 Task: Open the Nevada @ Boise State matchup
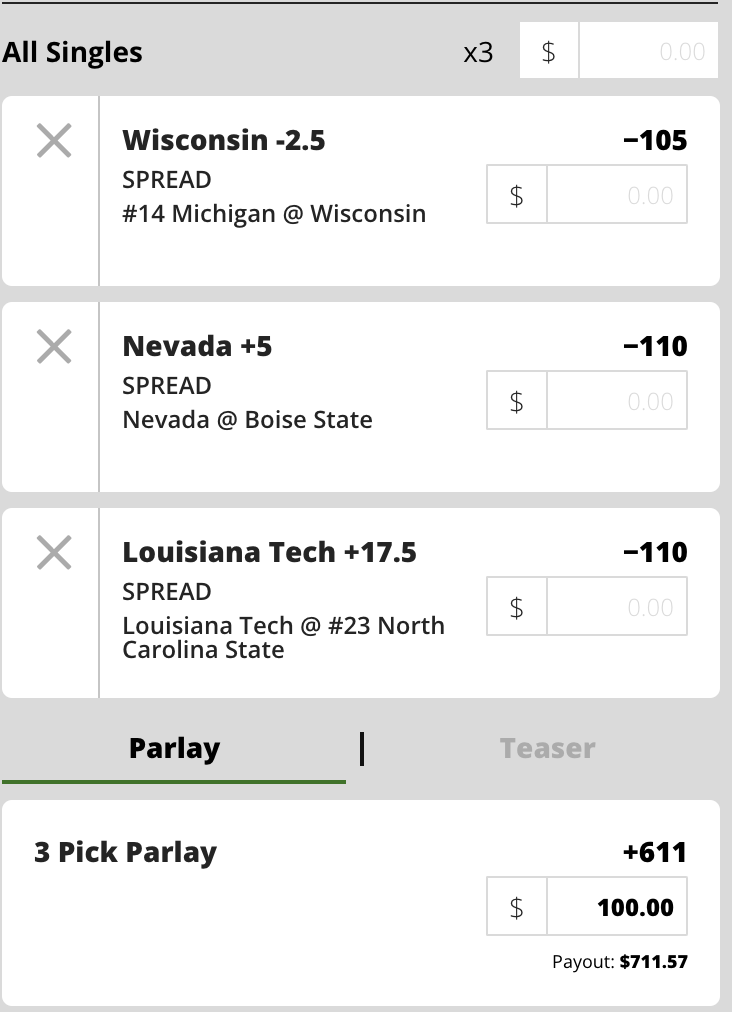pos(247,419)
